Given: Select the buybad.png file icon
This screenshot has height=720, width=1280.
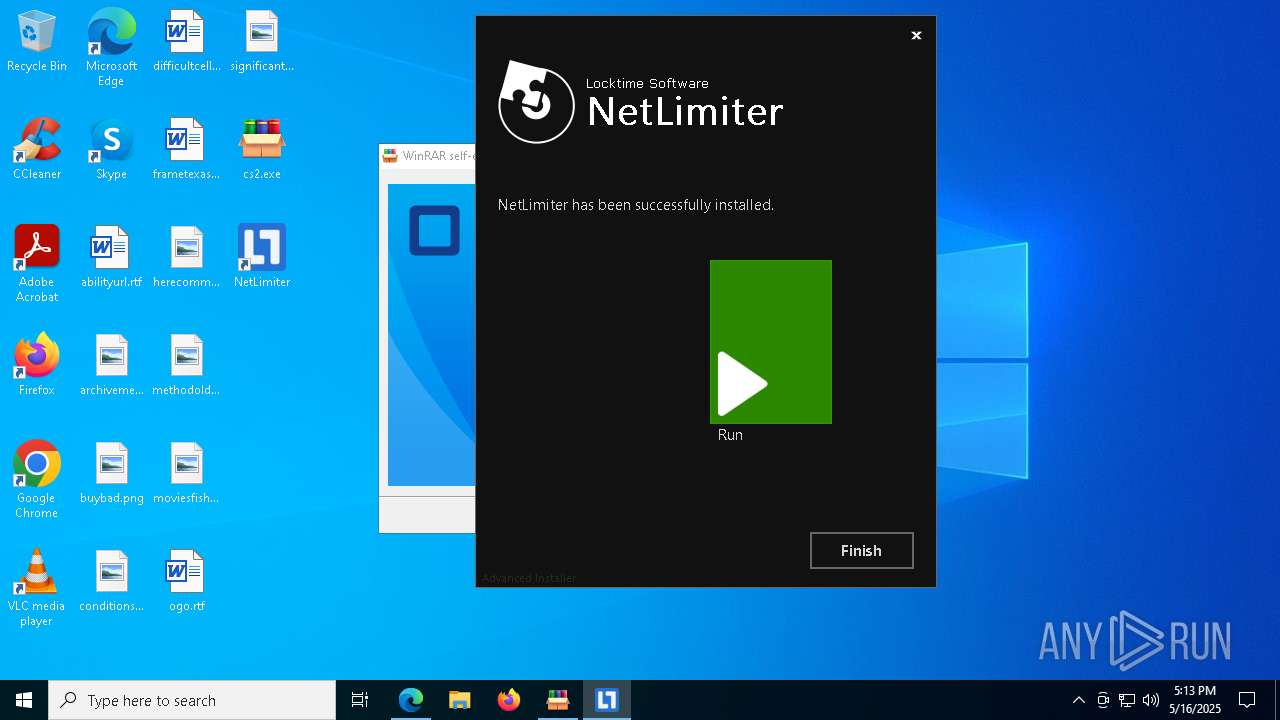Looking at the screenshot, I should (111, 474).
